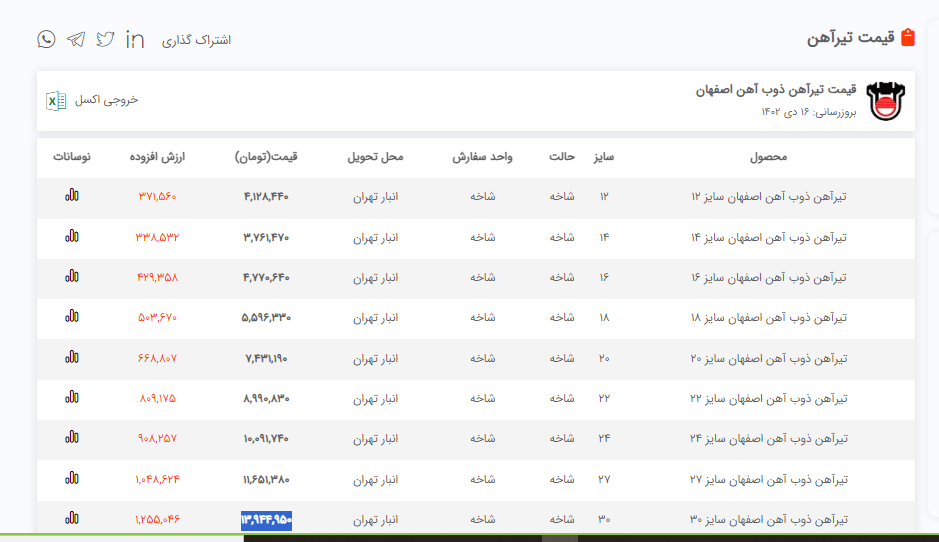Open تیرآهن ذوب آهن اصفهان سایز 18 product
This screenshot has height=542, width=939.
768,318
